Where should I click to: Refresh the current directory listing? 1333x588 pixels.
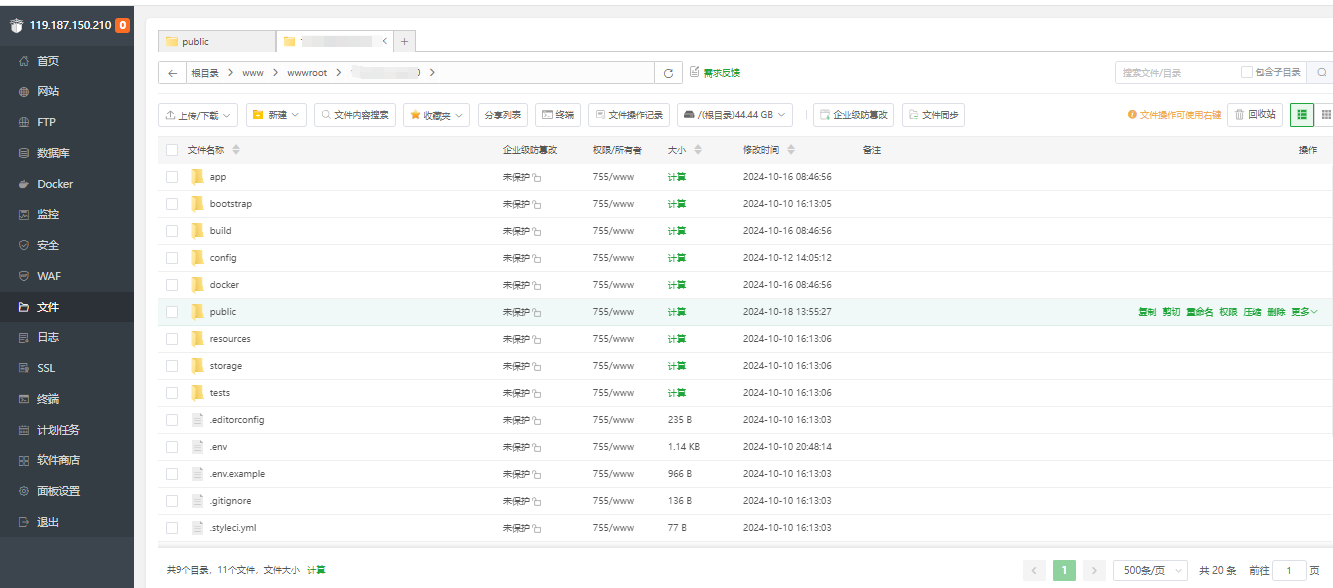click(669, 73)
